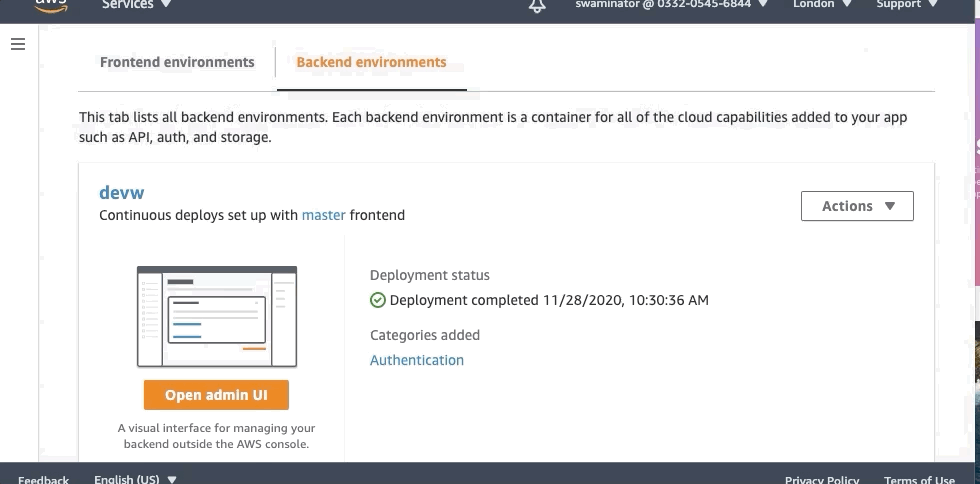Follow the master frontend link

point(324,215)
